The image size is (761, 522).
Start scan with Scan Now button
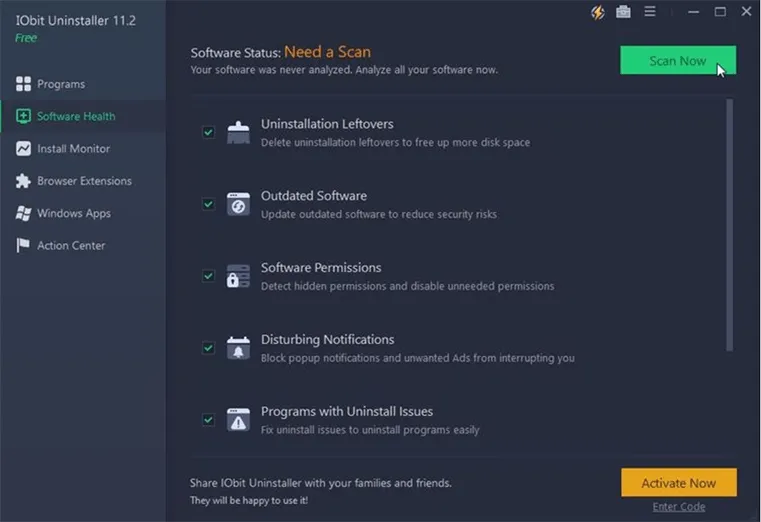click(x=677, y=61)
